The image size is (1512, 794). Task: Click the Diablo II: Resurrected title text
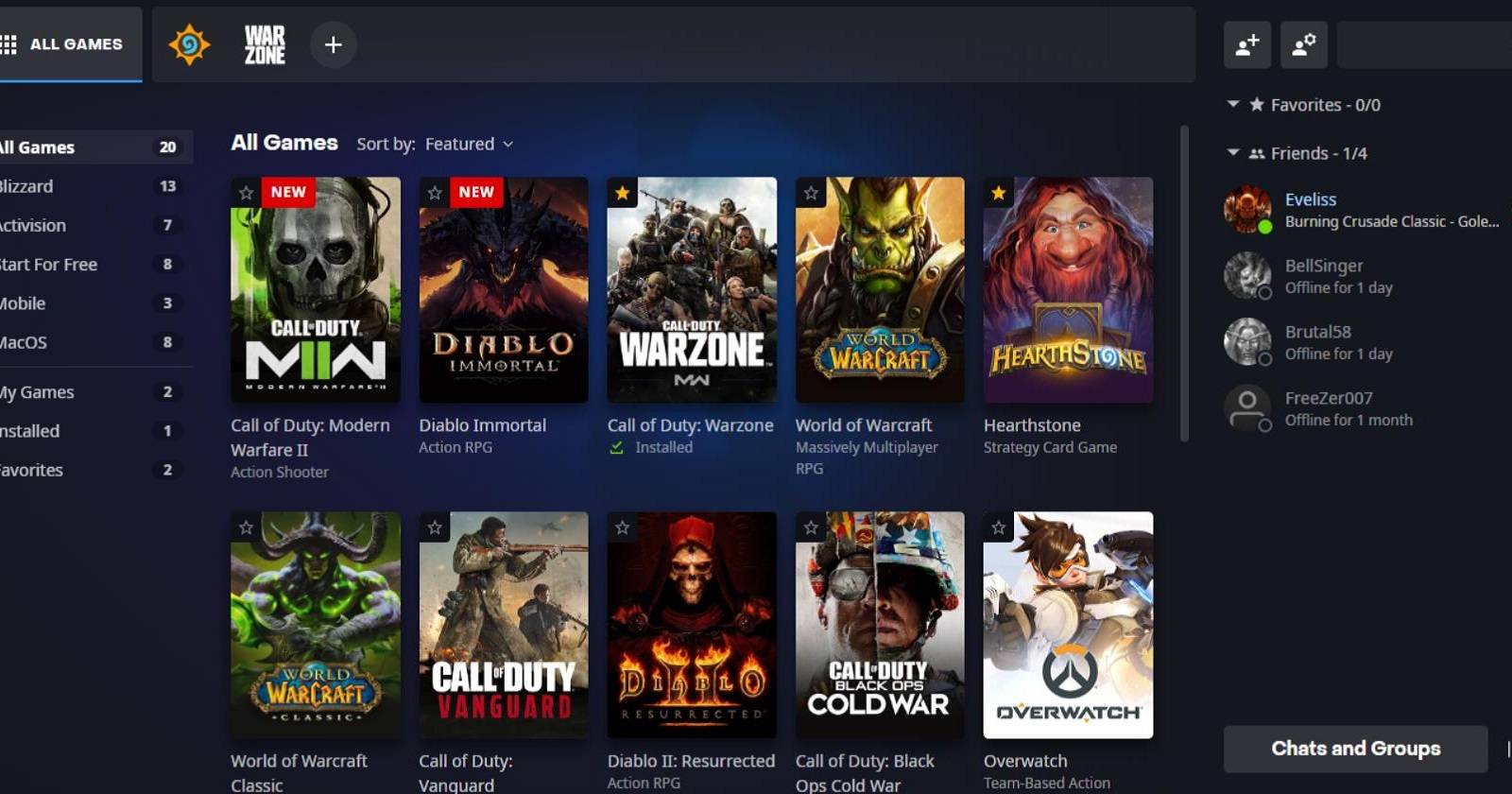691,761
